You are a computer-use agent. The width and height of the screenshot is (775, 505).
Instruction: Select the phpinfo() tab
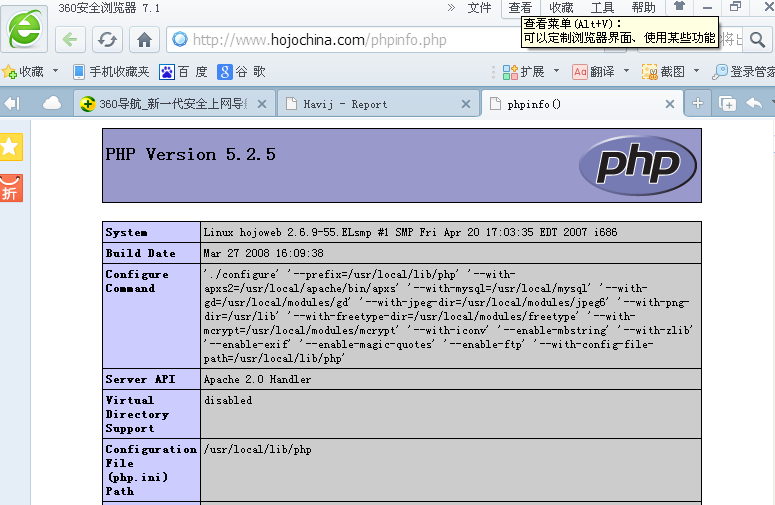[582, 104]
